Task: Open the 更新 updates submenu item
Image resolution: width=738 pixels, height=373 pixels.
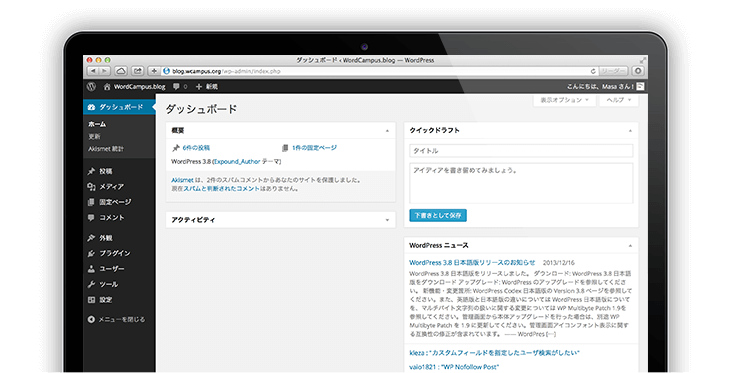Action: coord(95,137)
